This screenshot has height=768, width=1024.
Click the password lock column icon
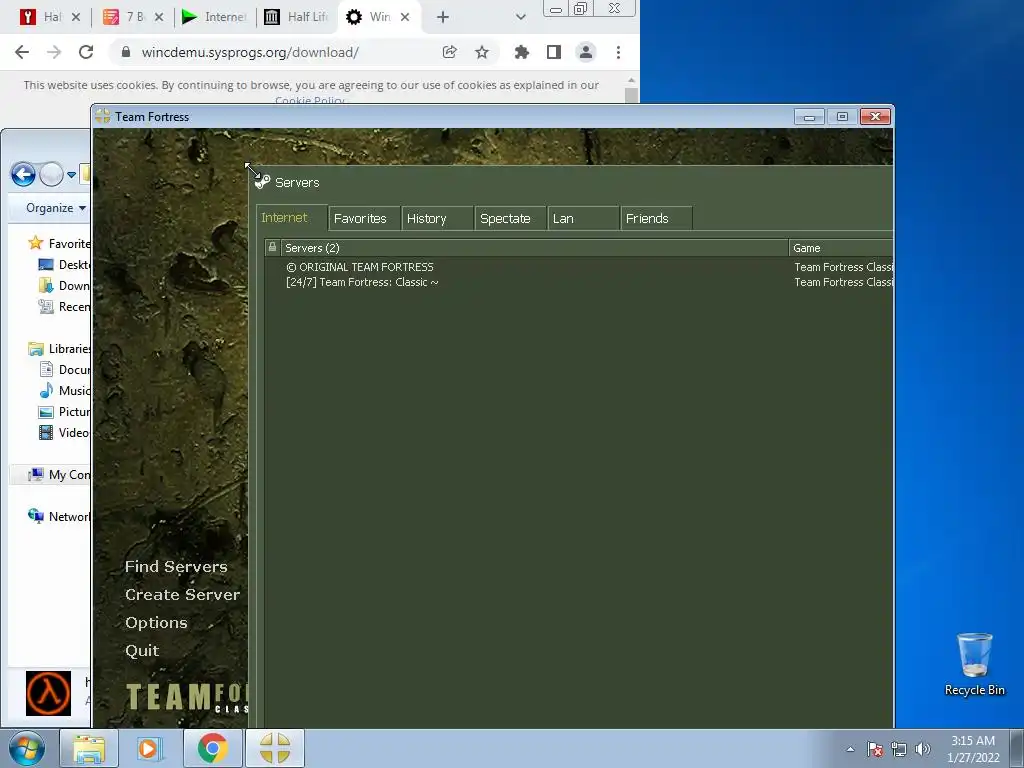tap(272, 248)
